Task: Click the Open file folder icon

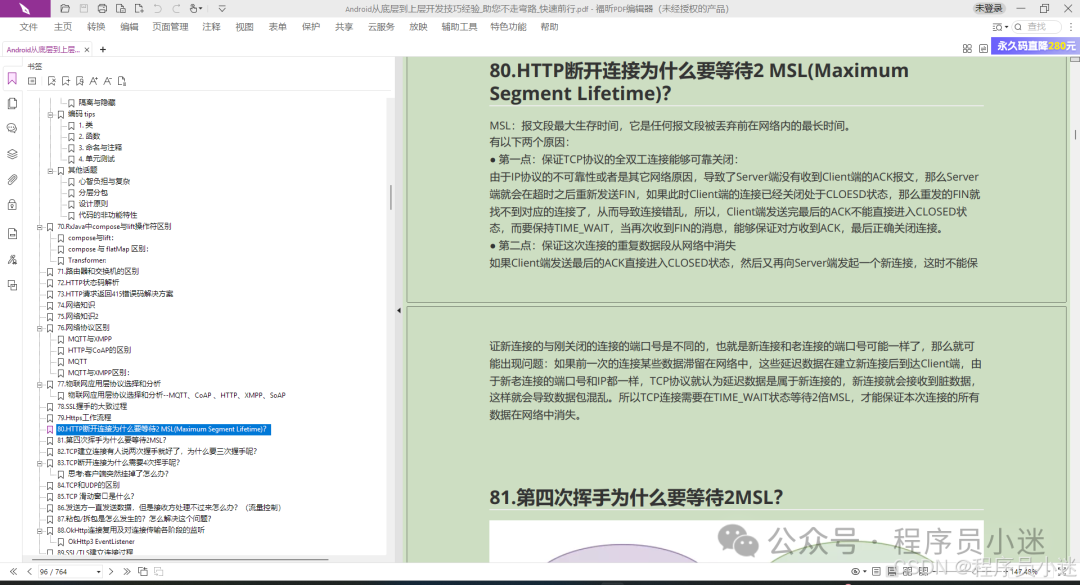Action: pyautogui.click(x=65, y=9)
